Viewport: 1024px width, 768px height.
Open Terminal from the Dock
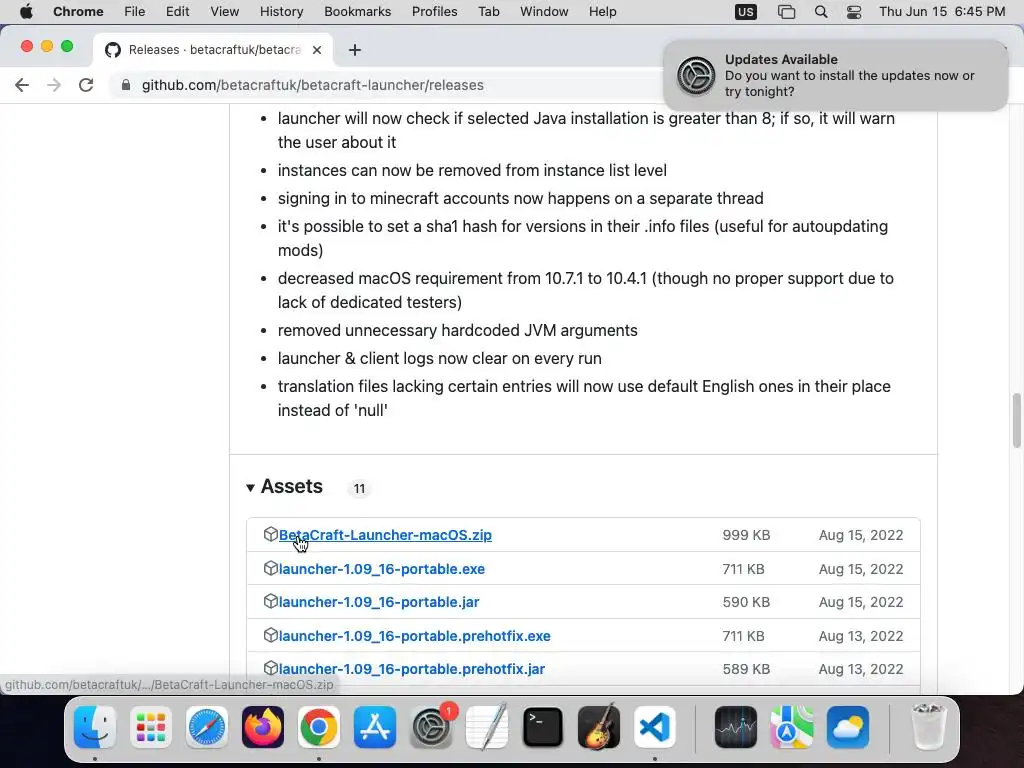[543, 727]
